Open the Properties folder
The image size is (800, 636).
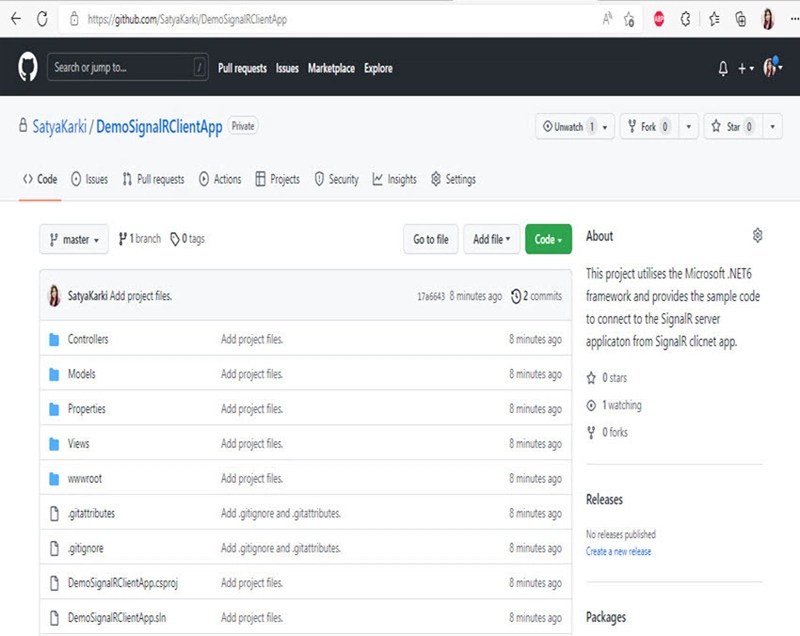click(86, 409)
